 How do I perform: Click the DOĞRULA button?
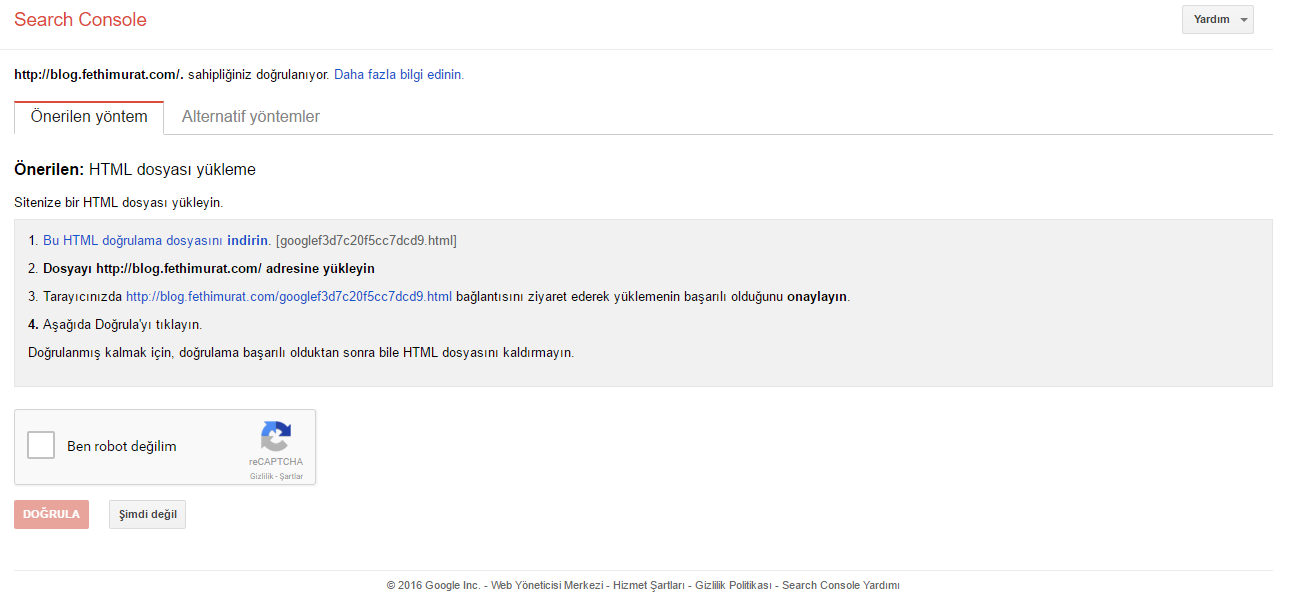51,514
